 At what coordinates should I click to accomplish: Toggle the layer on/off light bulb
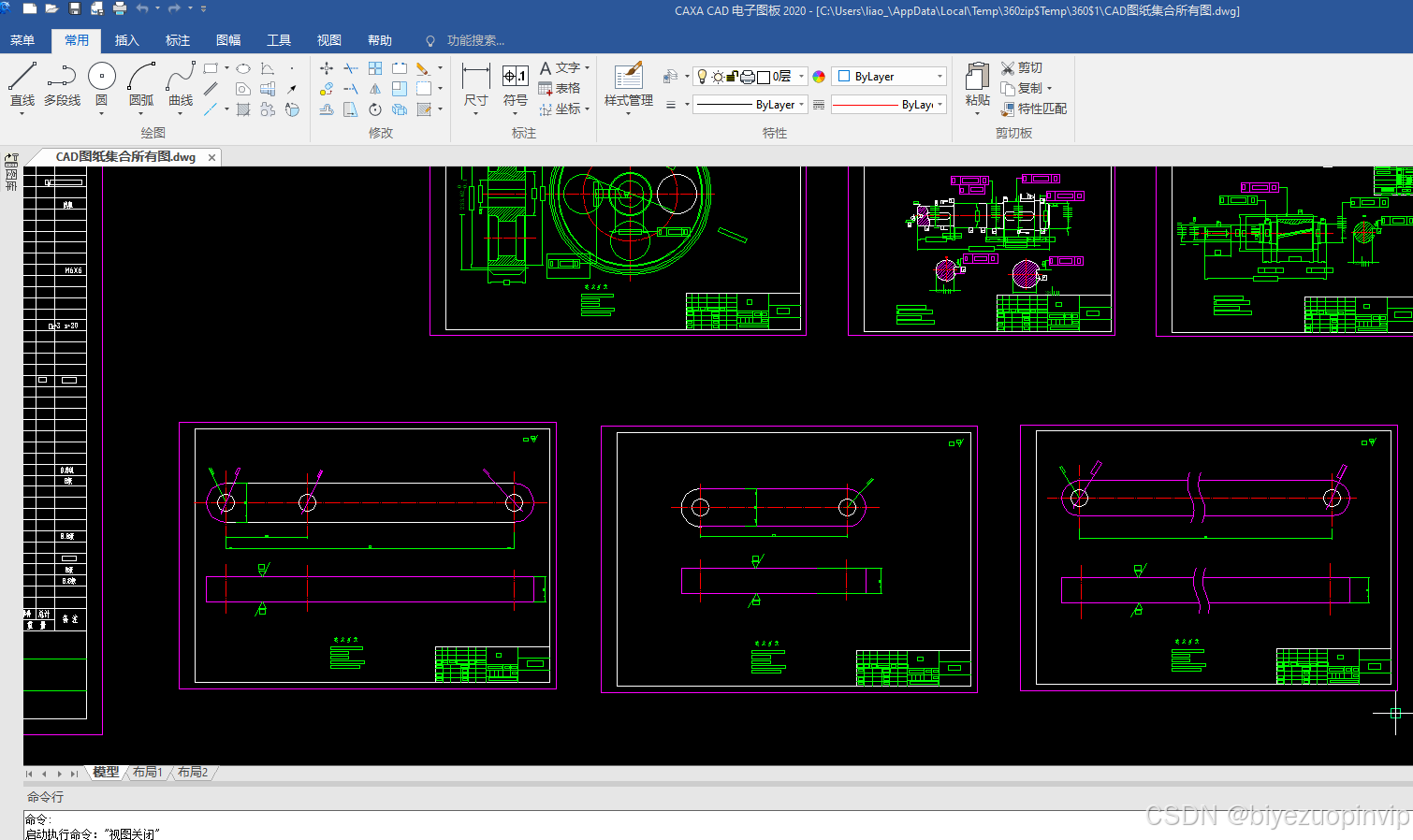coord(702,77)
